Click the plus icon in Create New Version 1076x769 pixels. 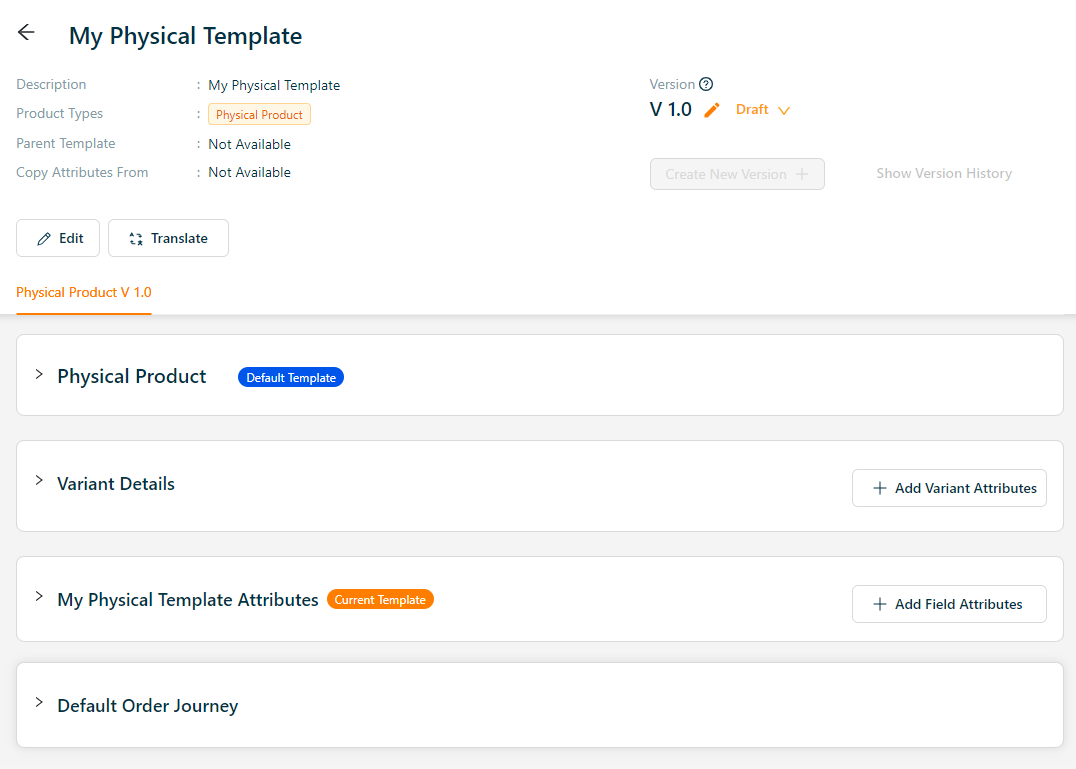pos(802,174)
